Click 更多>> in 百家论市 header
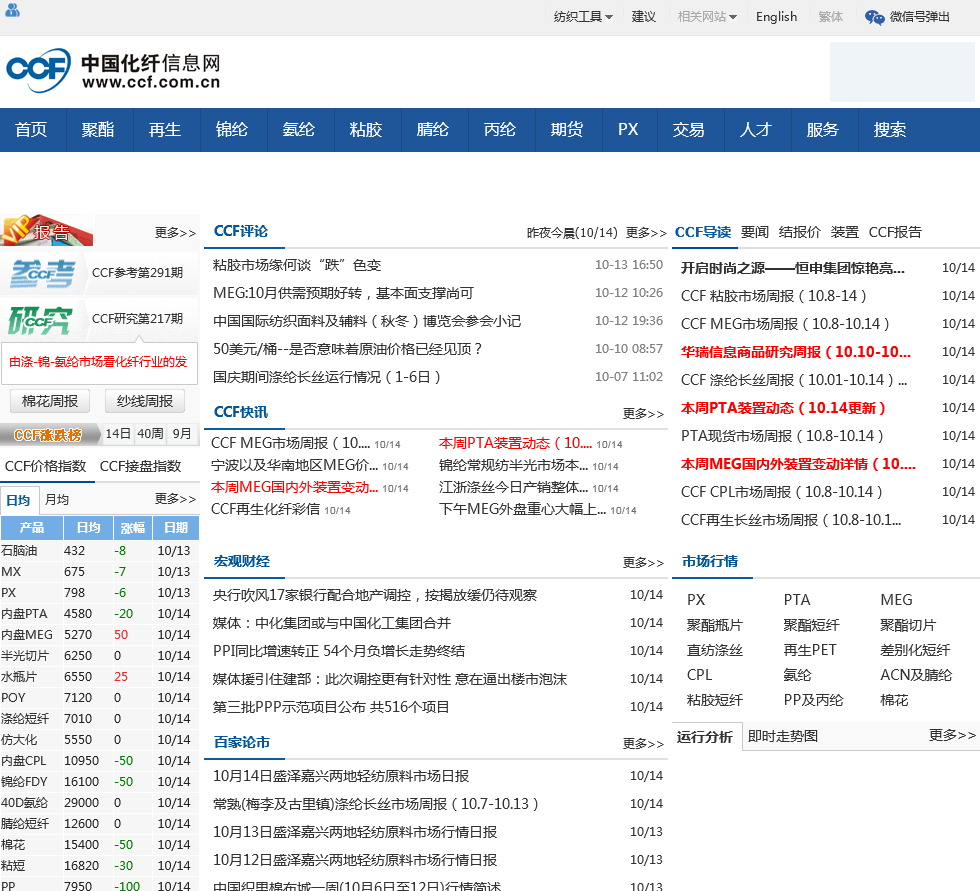This screenshot has height=891, width=980. [643, 744]
